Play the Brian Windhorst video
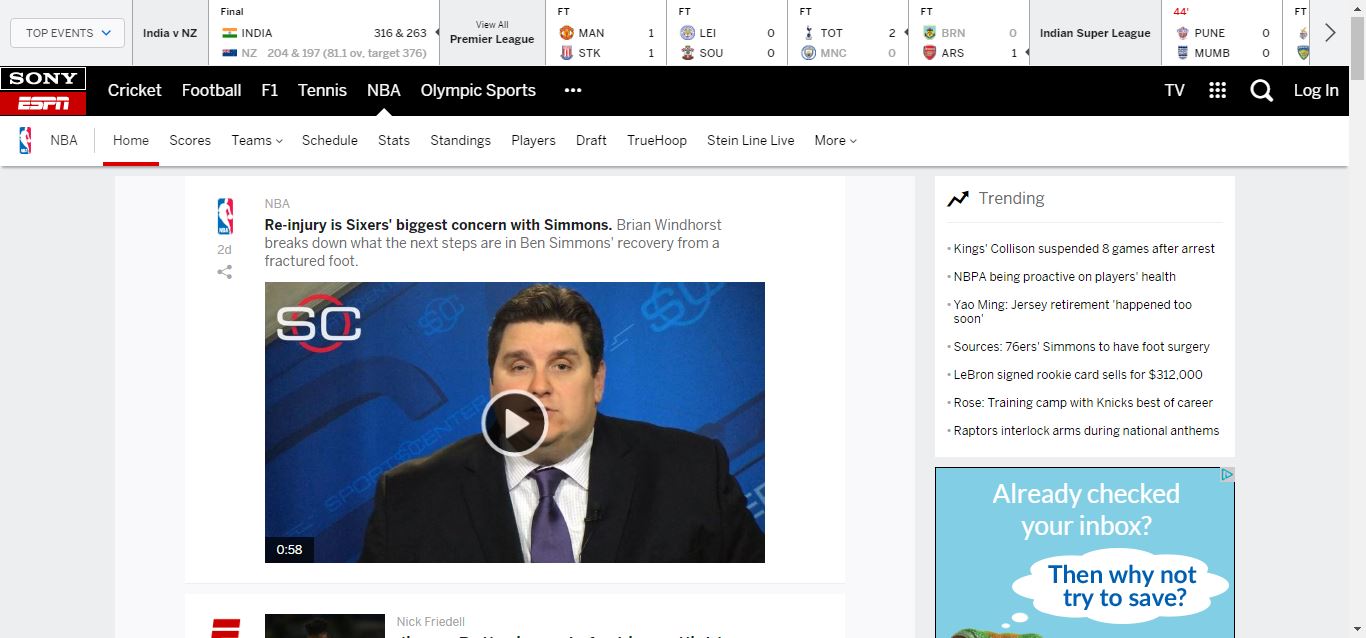 [514, 423]
